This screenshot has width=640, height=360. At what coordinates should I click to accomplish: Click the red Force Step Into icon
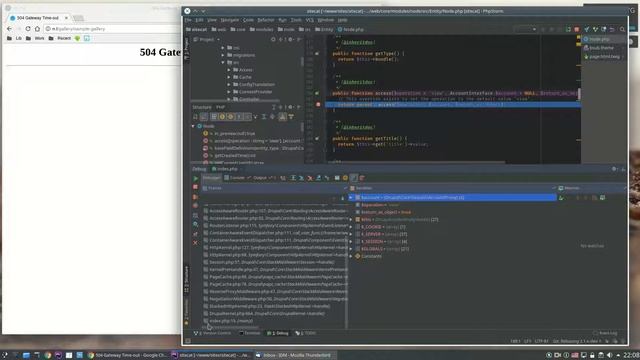tap(310, 178)
